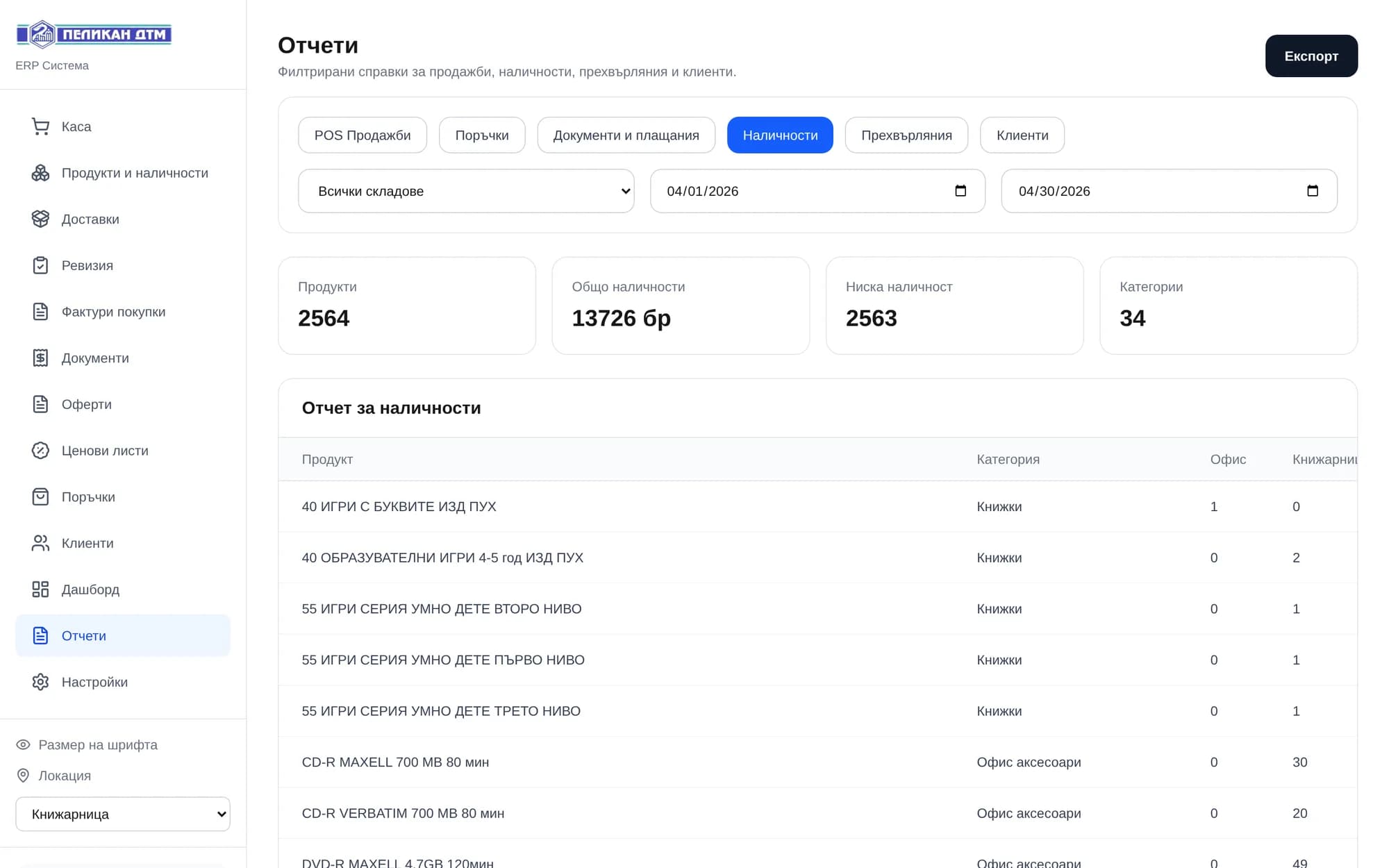Screen dimensions: 1389x868
Task: Click the Дашборд grid icon
Action: (x=40, y=590)
